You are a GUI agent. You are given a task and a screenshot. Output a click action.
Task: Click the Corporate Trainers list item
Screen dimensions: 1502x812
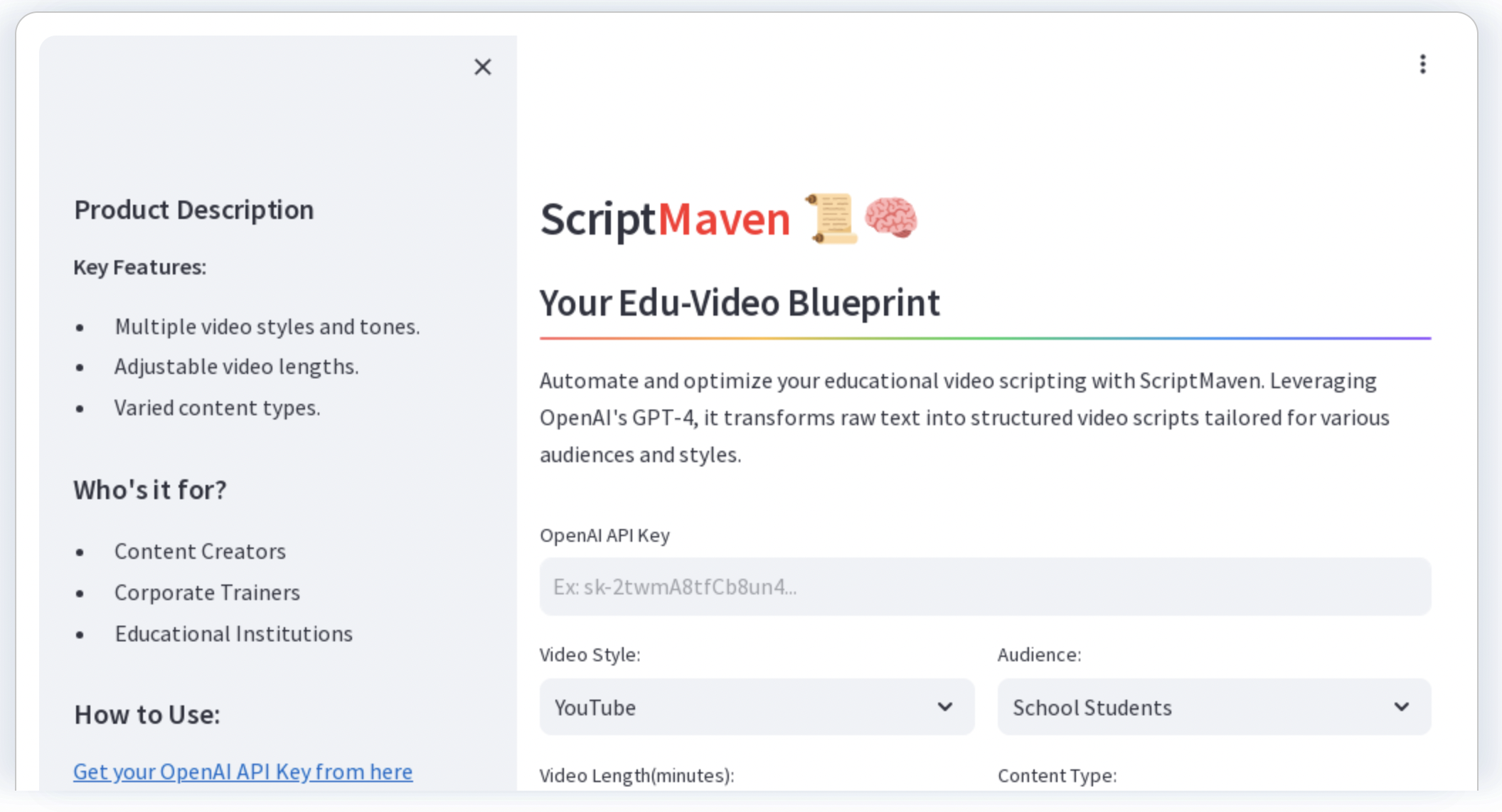click(x=208, y=592)
